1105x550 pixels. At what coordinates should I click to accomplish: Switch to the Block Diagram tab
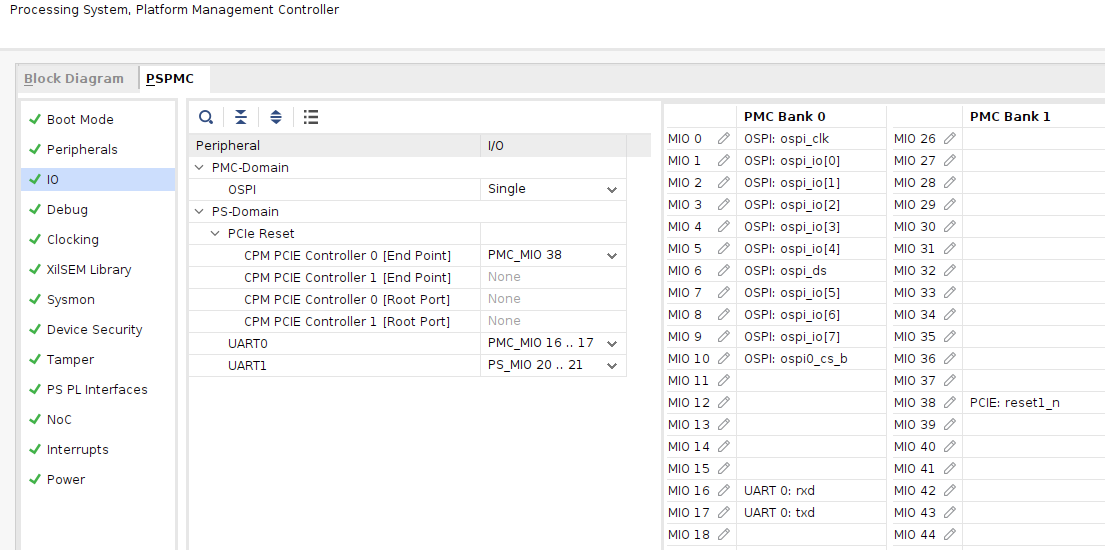74,79
